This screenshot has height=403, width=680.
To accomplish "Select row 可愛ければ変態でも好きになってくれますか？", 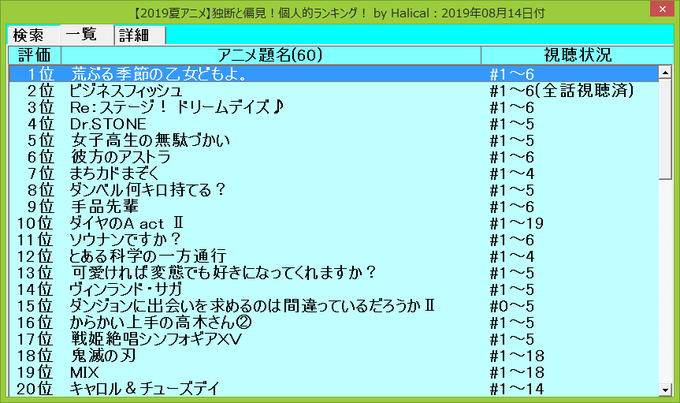I will (x=334, y=273).
